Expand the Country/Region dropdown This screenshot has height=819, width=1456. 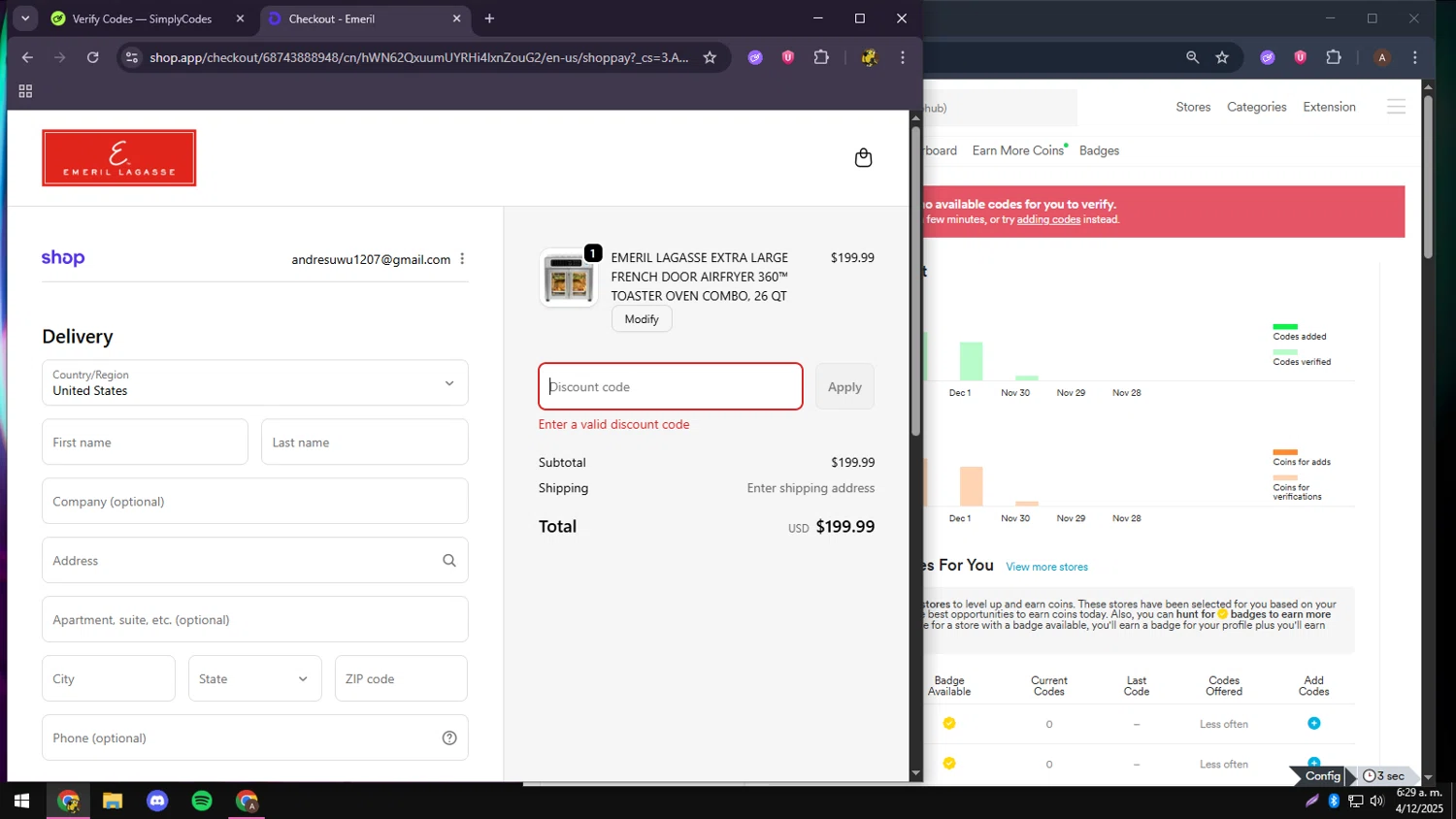255,383
